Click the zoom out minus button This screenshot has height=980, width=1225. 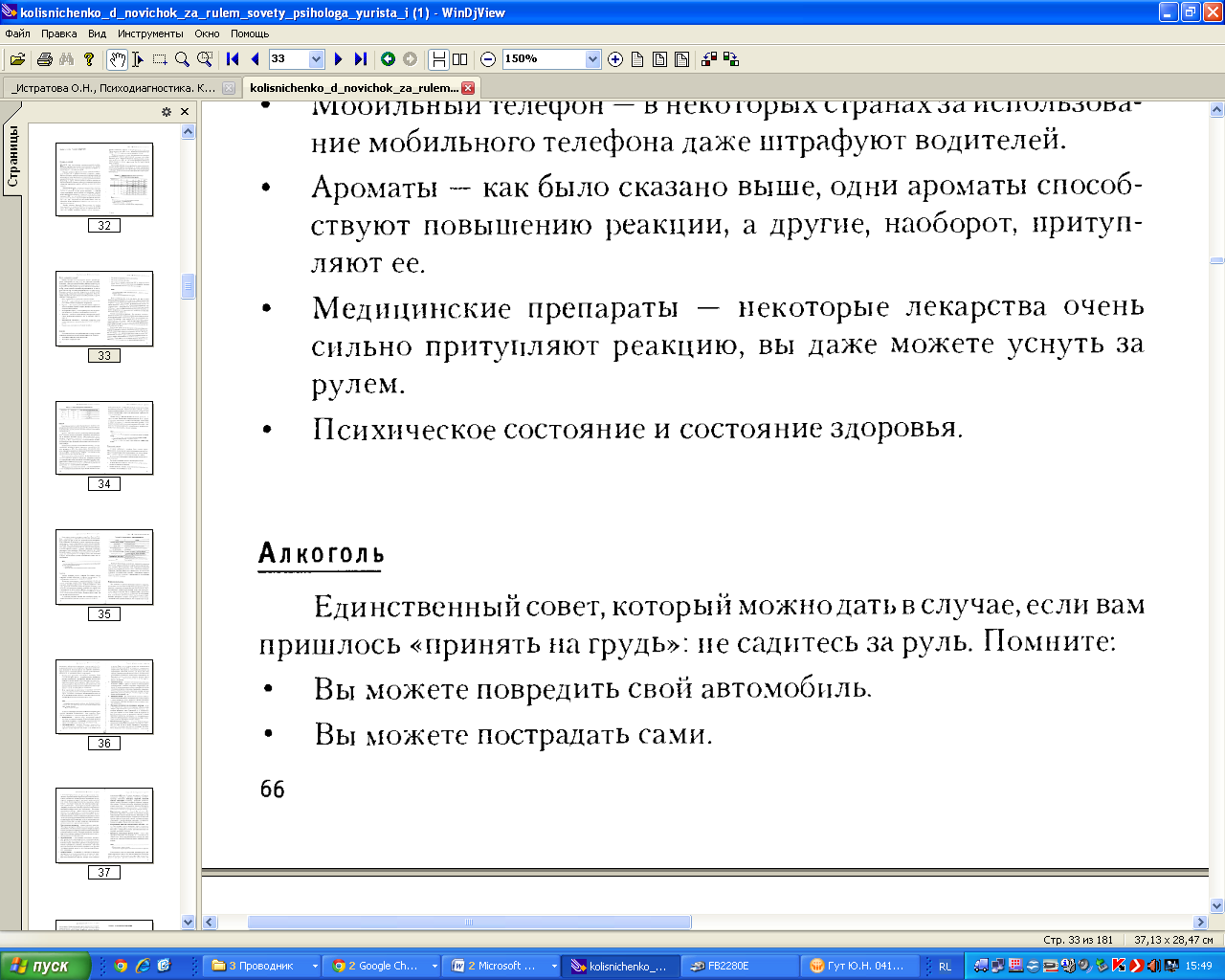(488, 59)
